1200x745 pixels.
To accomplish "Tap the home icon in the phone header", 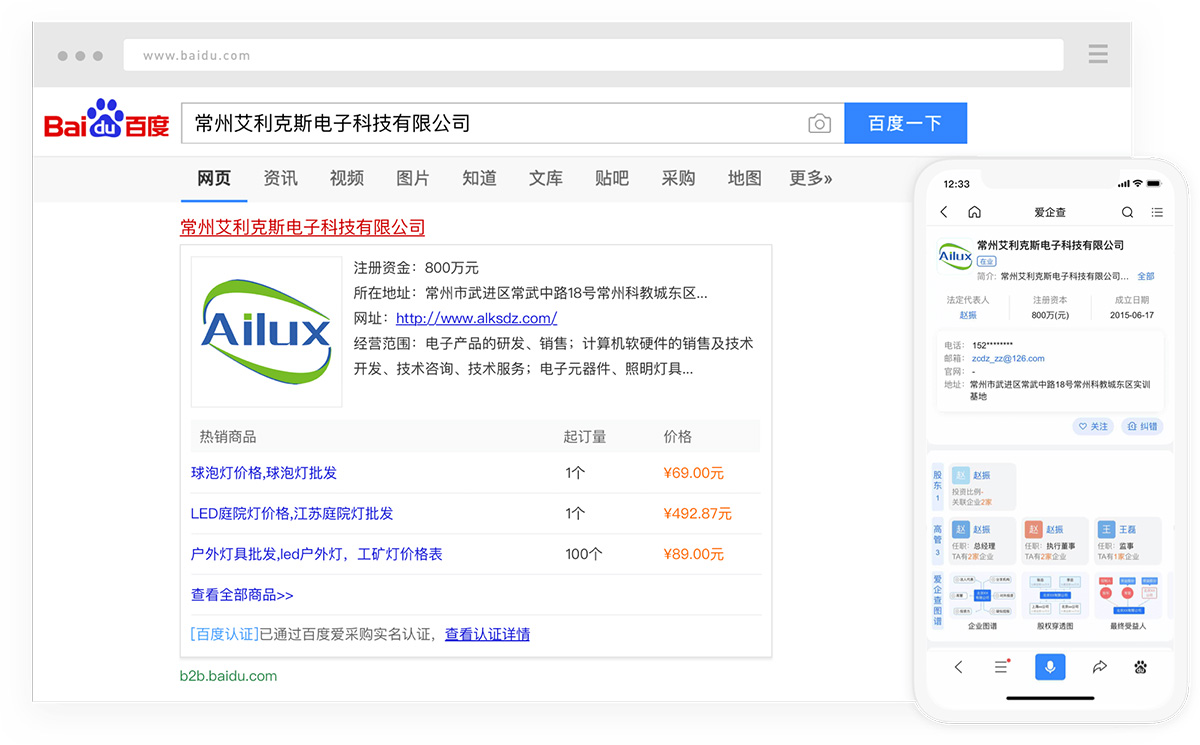I will click(974, 212).
